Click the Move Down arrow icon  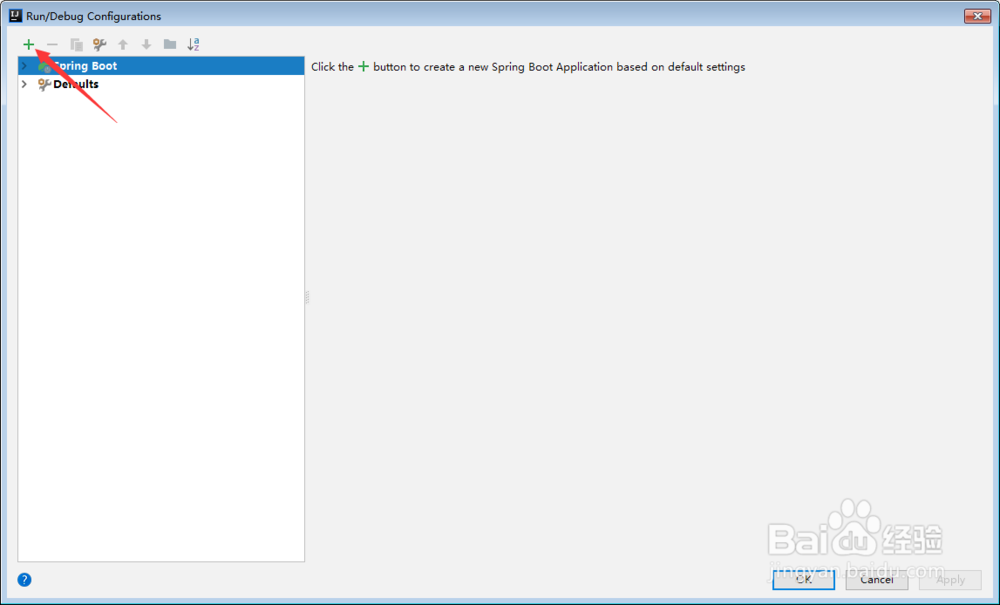click(147, 44)
